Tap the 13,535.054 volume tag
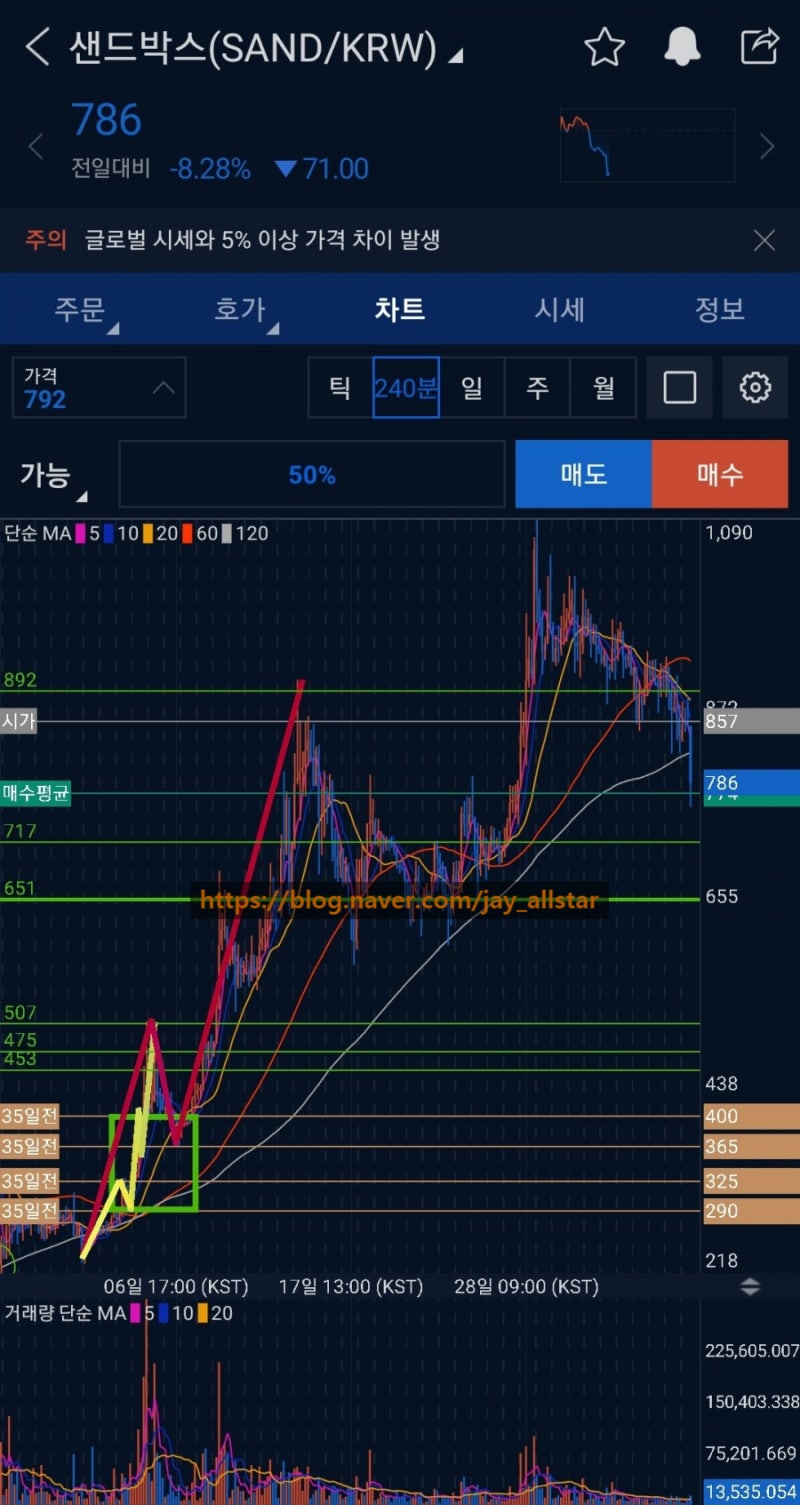This screenshot has height=1505, width=800. click(751, 1492)
